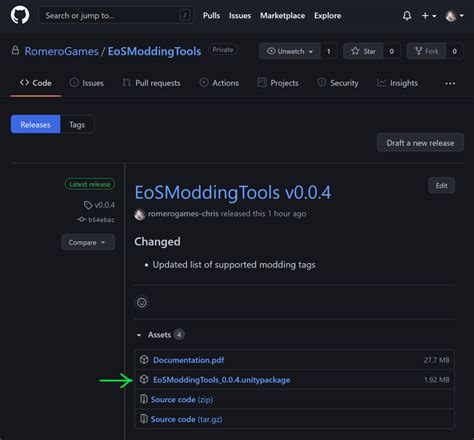Open the v0.0.4 tag link
Screen dimensions: 474x440
coord(100,205)
